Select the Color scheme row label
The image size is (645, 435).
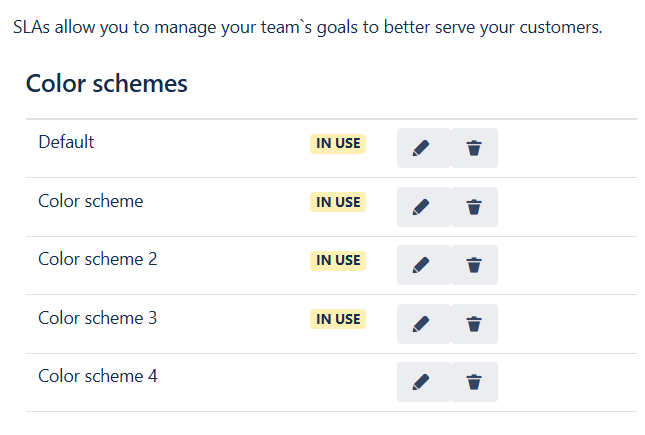point(91,201)
